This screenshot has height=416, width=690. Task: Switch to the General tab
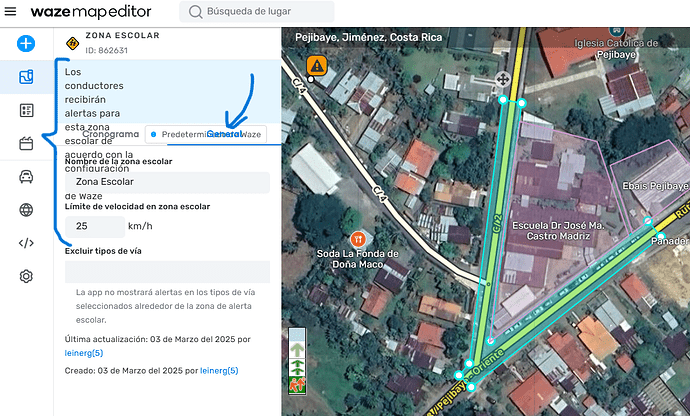point(224,134)
